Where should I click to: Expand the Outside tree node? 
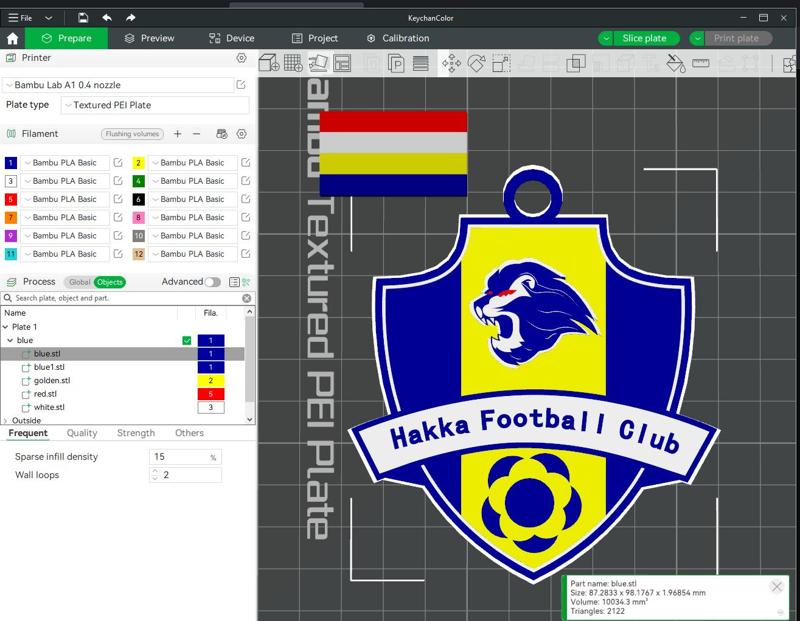pyautogui.click(x=6, y=420)
